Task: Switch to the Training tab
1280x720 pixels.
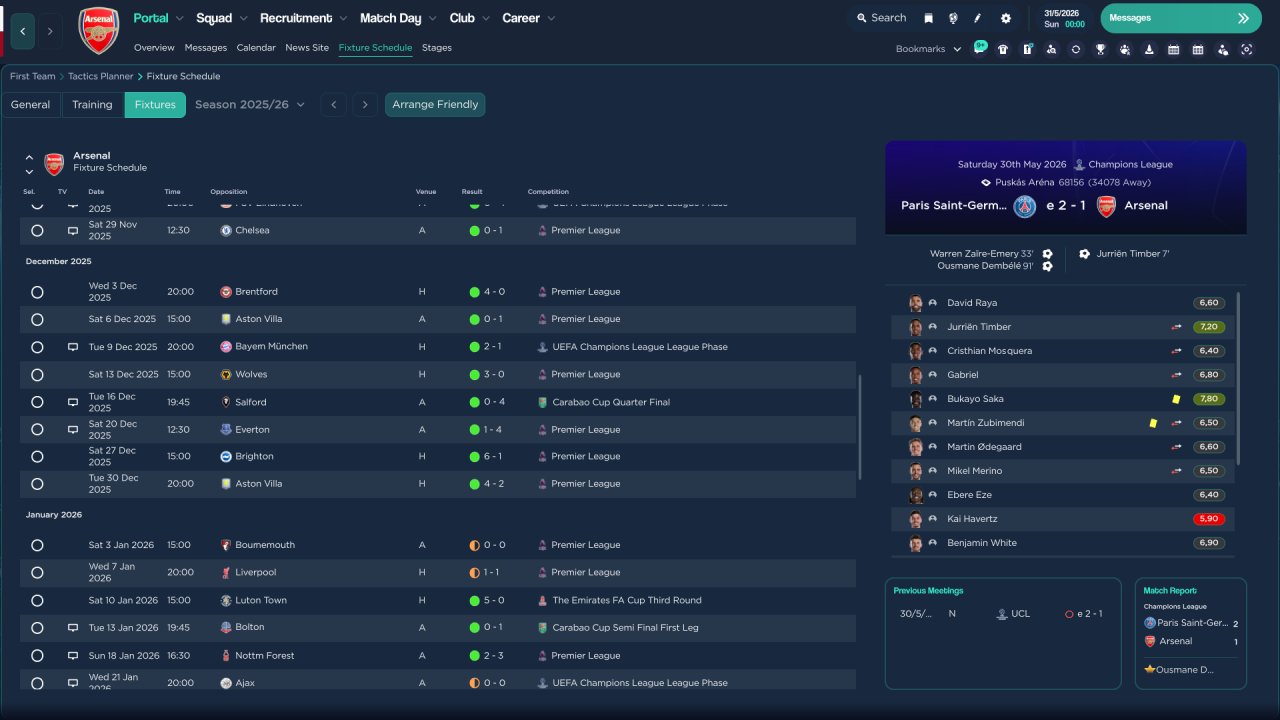Action: click(92, 105)
